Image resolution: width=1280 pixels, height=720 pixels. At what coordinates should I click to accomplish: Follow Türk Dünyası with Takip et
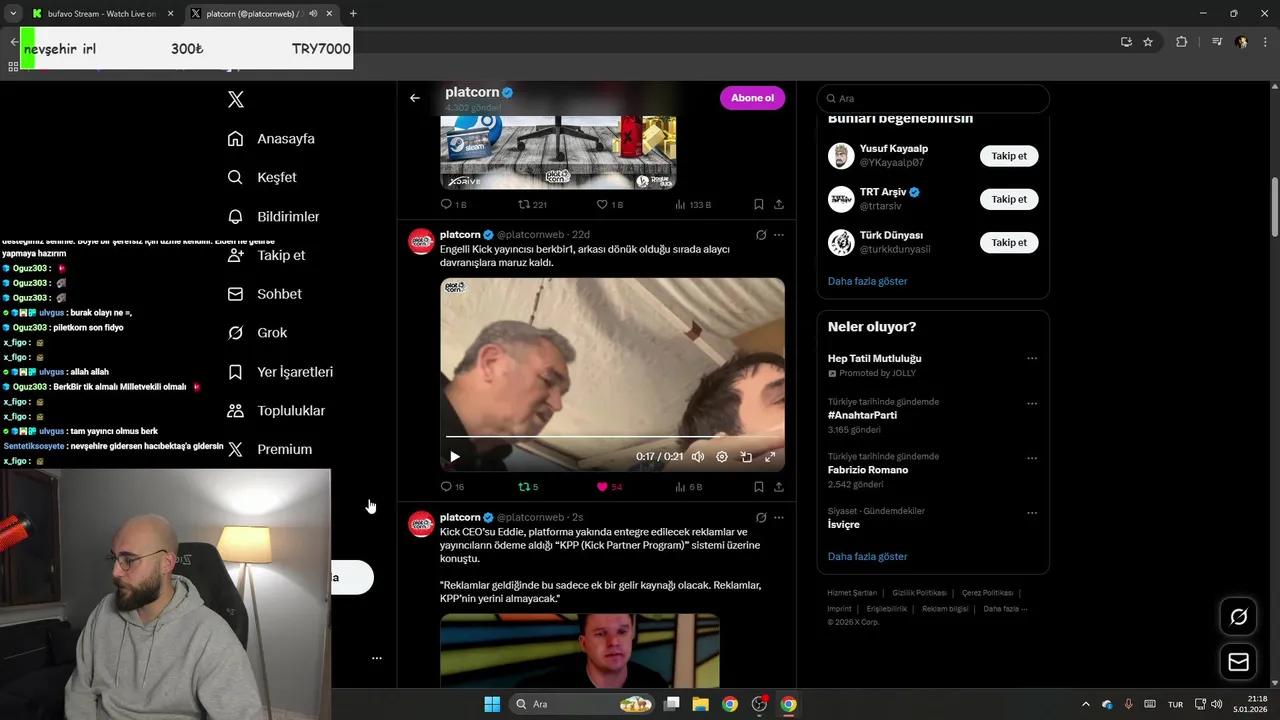(1009, 243)
